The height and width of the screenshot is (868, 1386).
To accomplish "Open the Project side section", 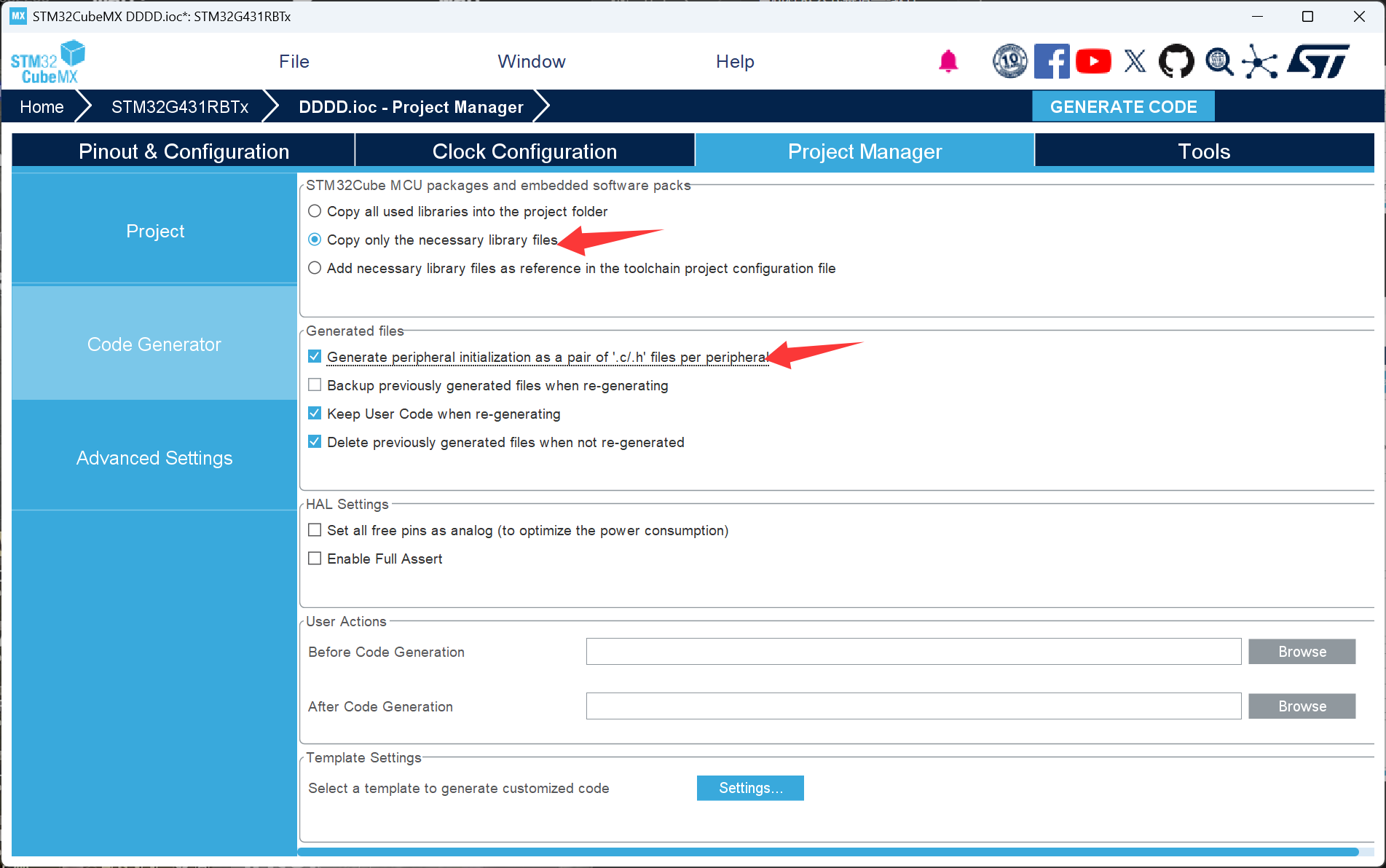I will pyautogui.click(x=154, y=231).
